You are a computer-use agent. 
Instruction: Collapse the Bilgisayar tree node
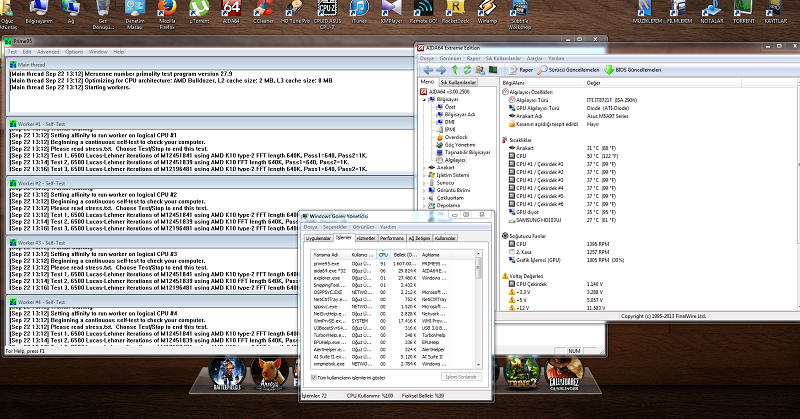click(x=425, y=100)
